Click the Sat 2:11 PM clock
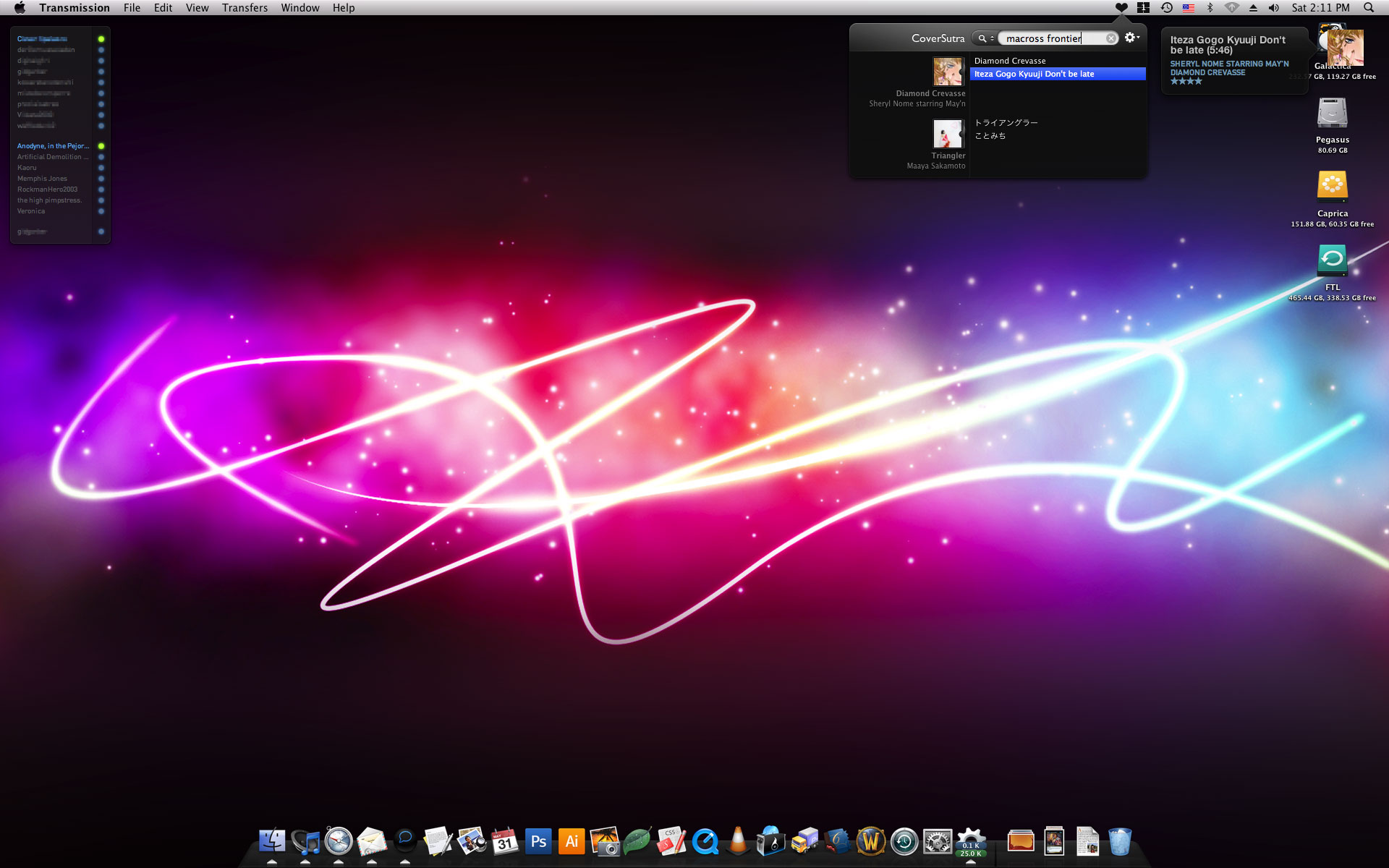The image size is (1389, 868). pos(1321,7)
